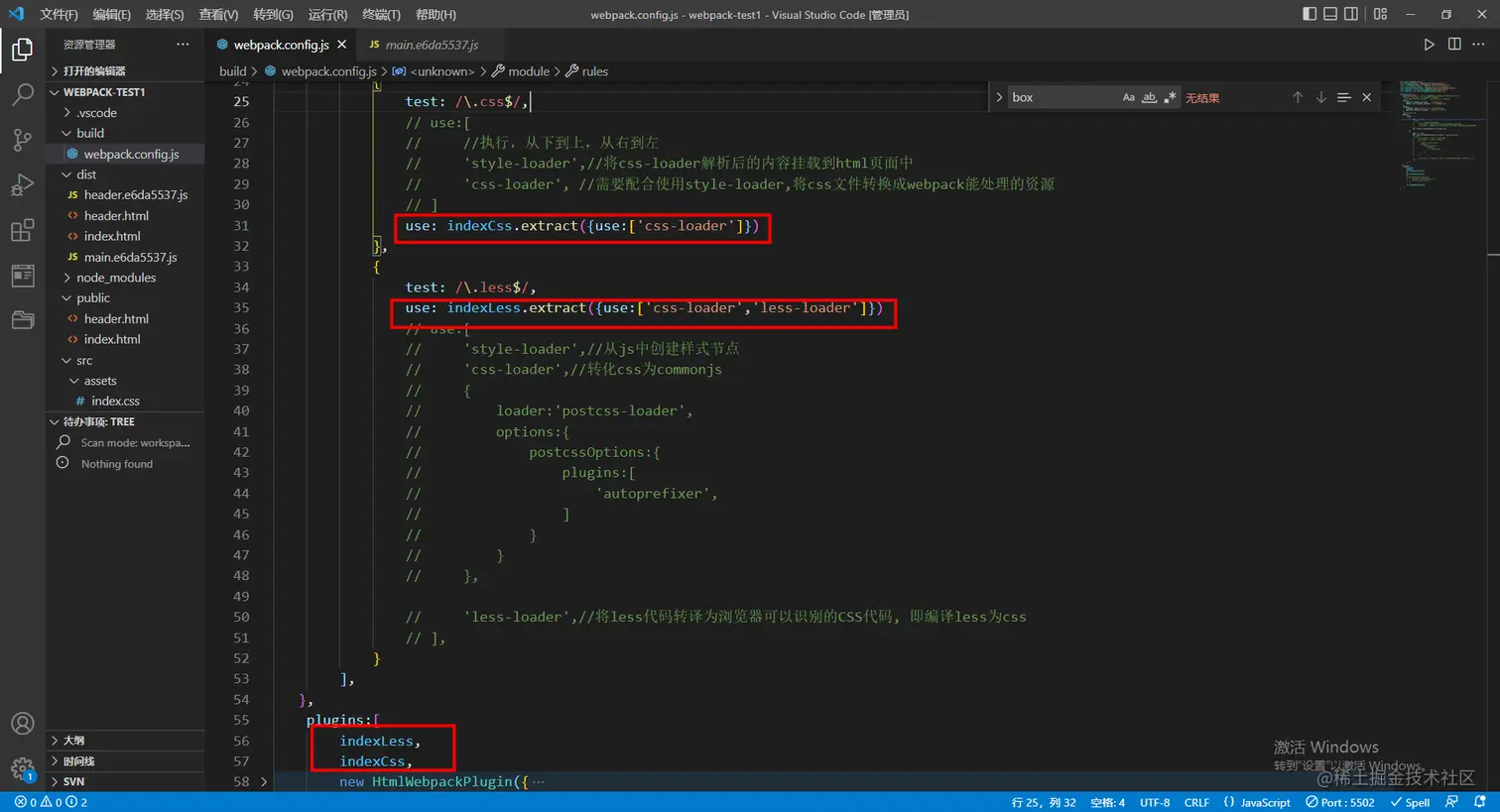Screen dimensions: 1500x812
Task: Toggle Use Regular Expression in find
Action: click(x=1170, y=97)
